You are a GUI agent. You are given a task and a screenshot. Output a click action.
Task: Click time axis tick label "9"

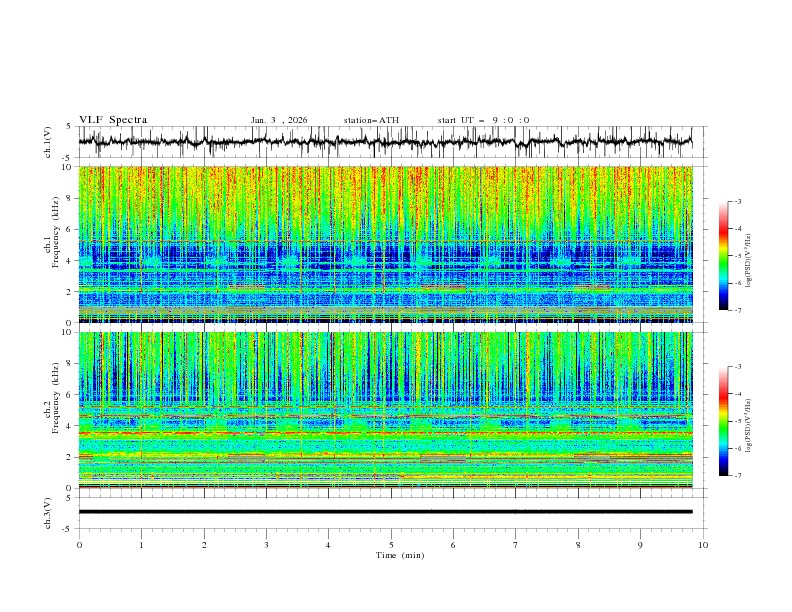click(640, 545)
